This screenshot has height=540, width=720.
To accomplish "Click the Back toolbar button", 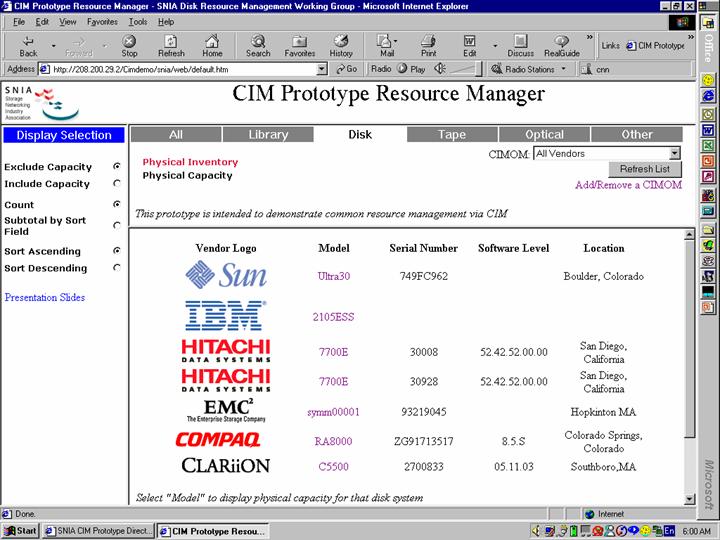I will click(28, 46).
